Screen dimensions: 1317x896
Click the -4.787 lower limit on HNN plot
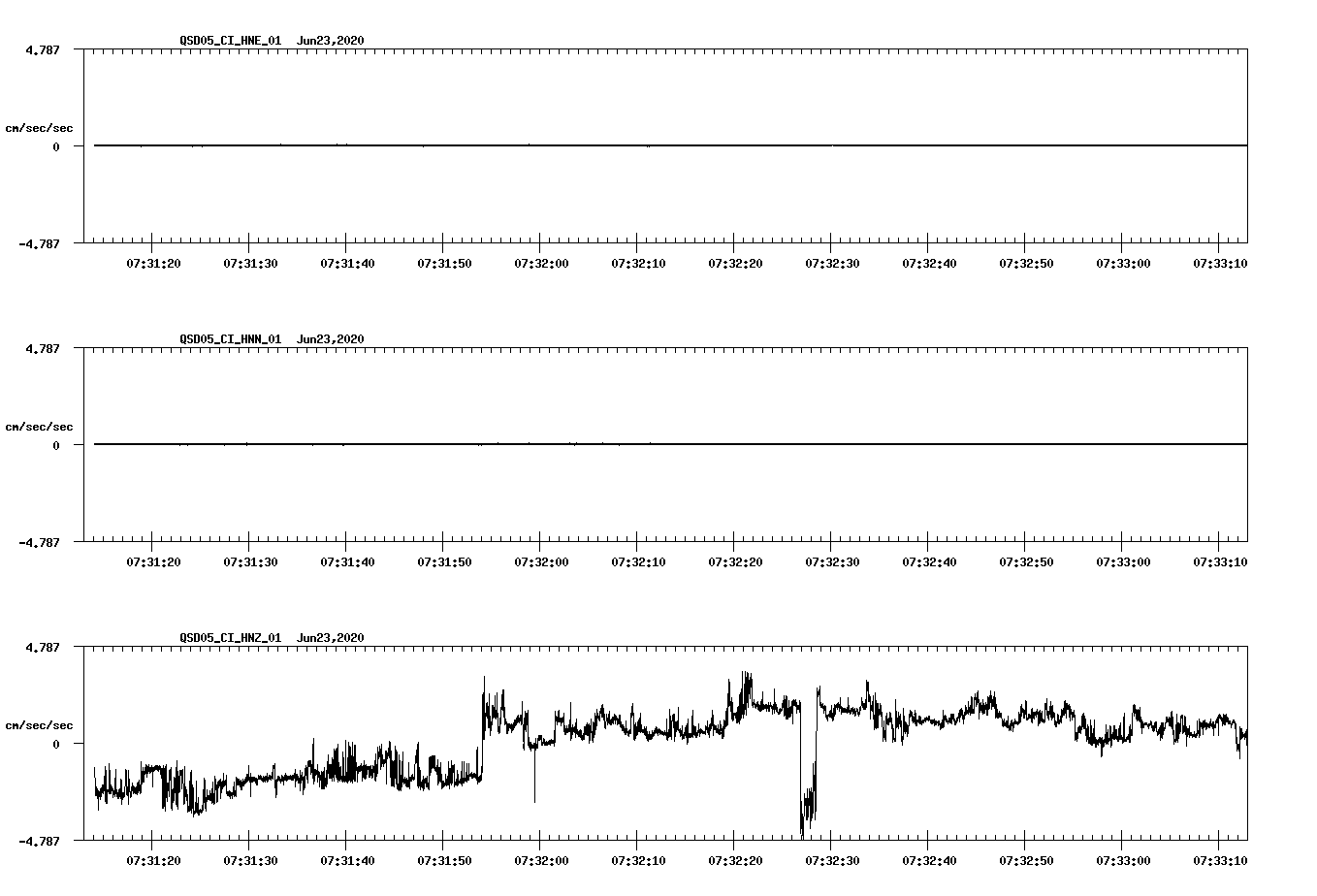(39, 542)
